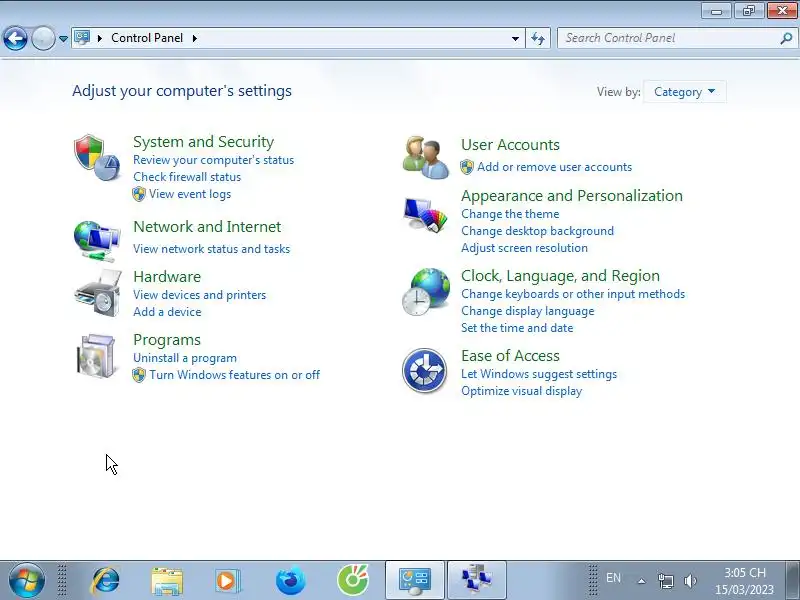Click Adjust screen resolution
Image resolution: width=800 pixels, height=600 pixels.
coord(524,248)
